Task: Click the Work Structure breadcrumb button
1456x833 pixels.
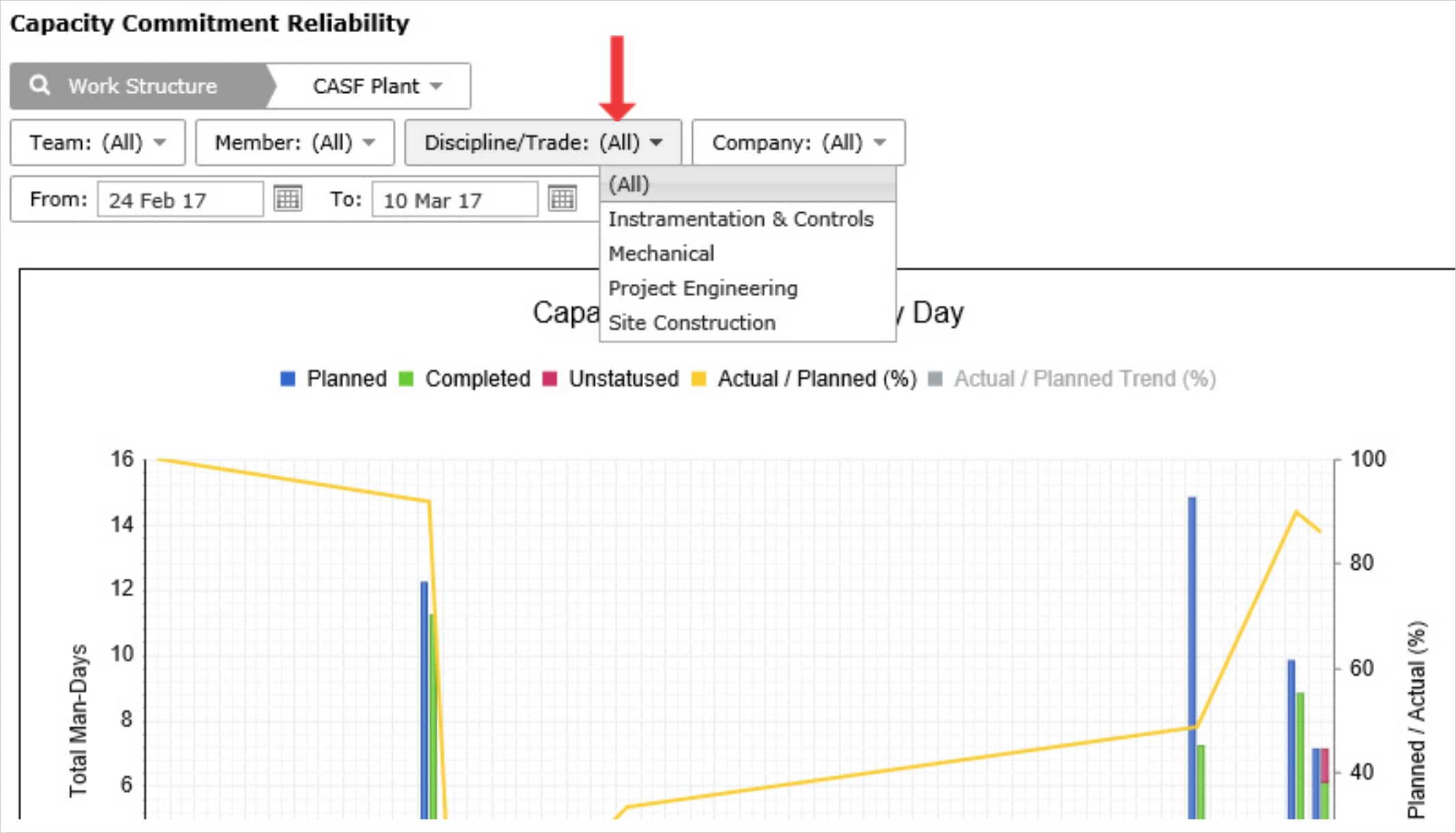Action: [x=143, y=86]
